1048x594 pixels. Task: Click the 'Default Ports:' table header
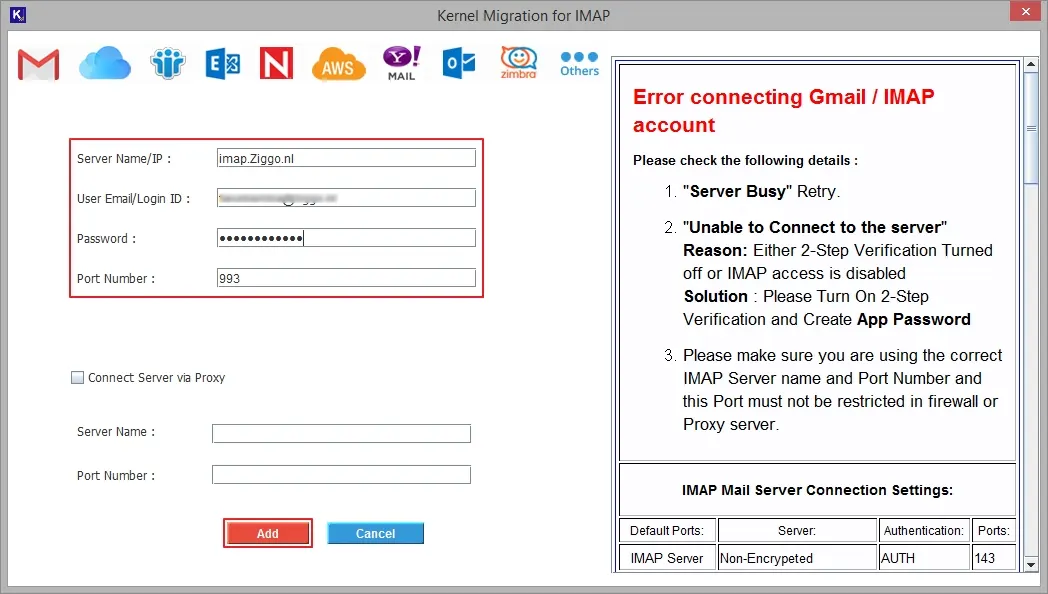[667, 531]
